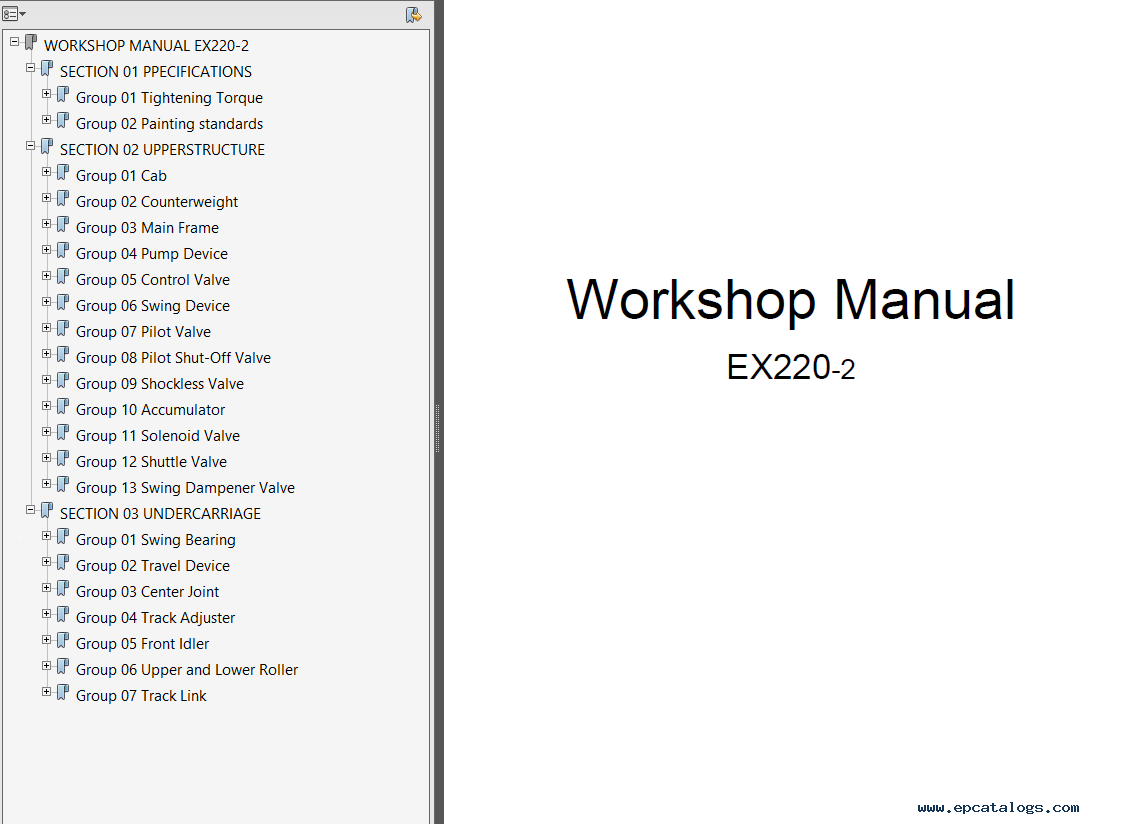1130x824 pixels.
Task: Expand Group 01 Cab bookmark
Action: (46, 172)
